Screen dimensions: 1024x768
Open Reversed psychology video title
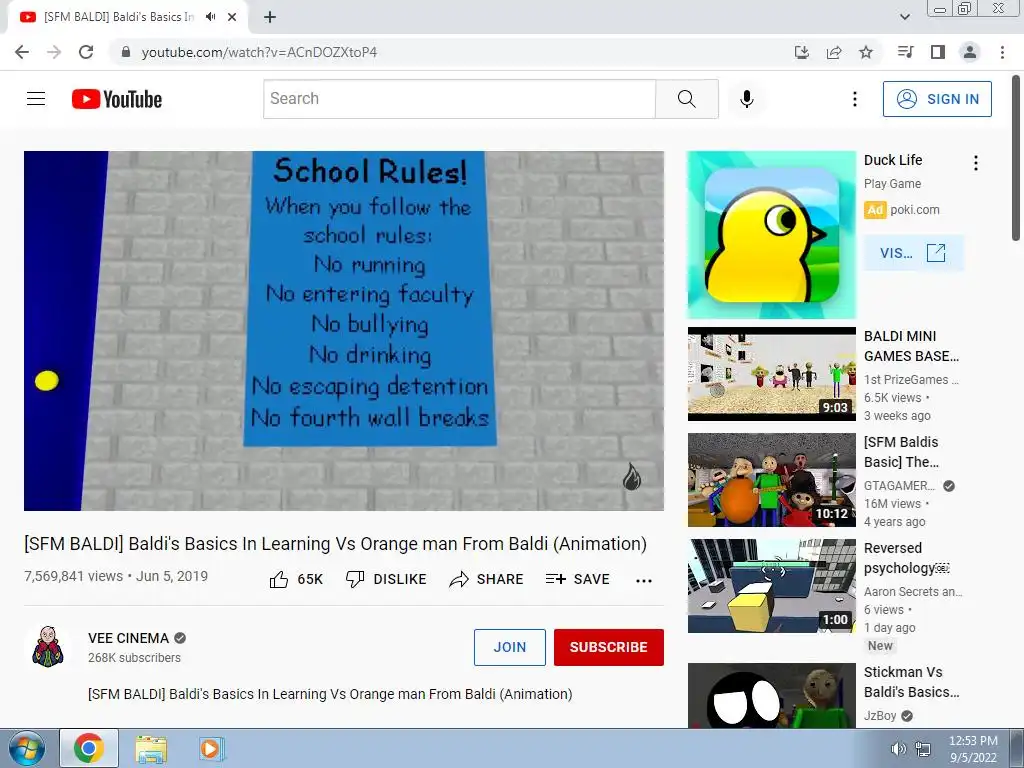[906, 558]
